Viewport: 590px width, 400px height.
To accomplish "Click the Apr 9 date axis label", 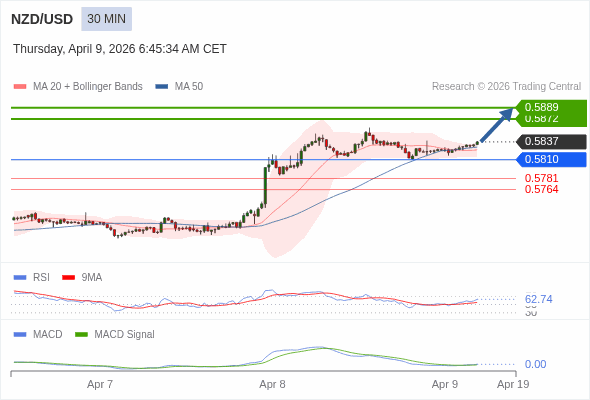I will pyautogui.click(x=445, y=385).
